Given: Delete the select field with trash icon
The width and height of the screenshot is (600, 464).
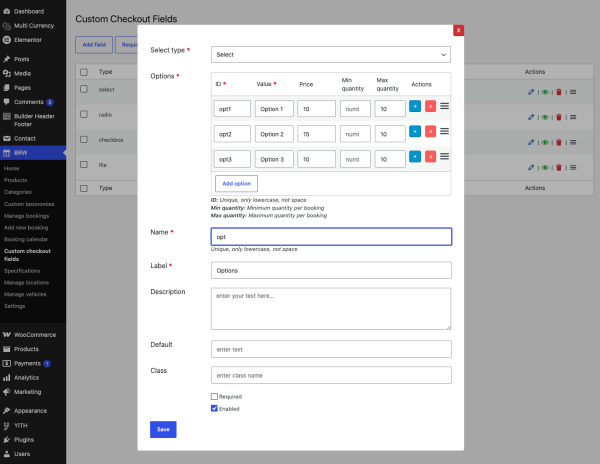Looking at the screenshot, I should click(x=559, y=92).
